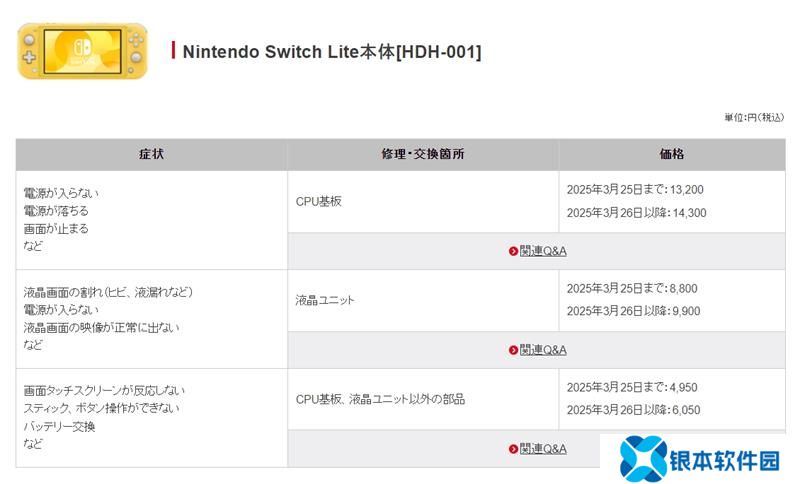Screen dimensions: 800x484
Task: Select the 液晶ユニット repair part cell
Action: [325, 300]
